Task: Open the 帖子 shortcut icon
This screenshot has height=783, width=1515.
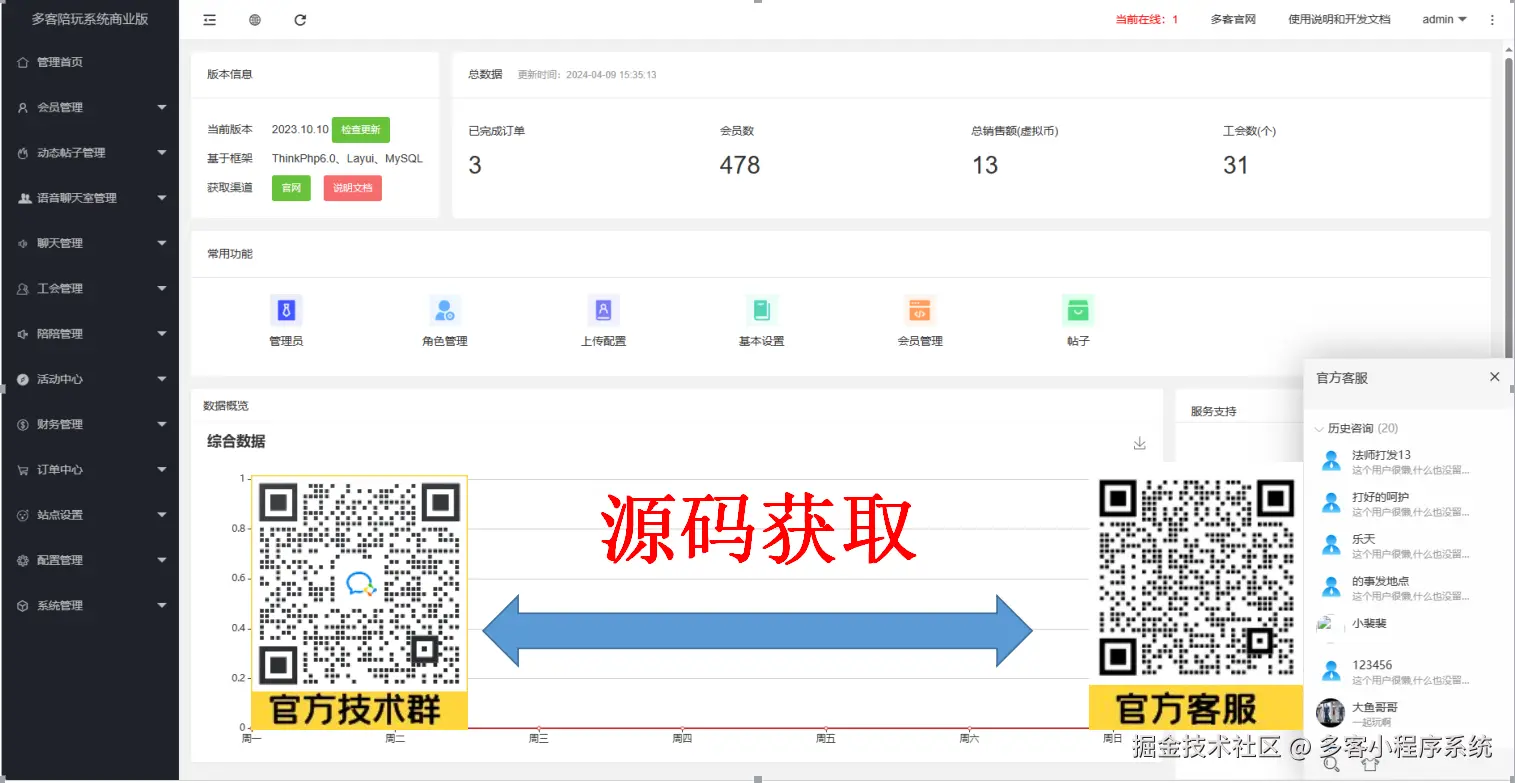Action: (1077, 310)
